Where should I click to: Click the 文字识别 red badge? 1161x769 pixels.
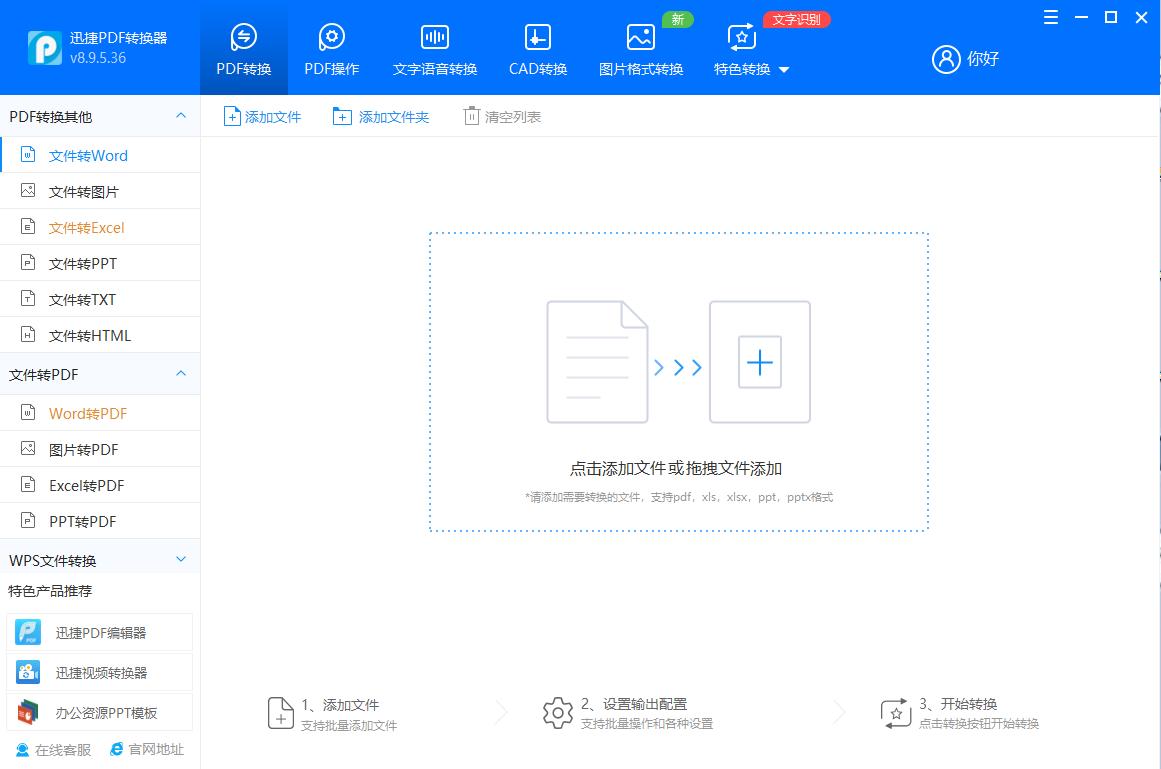[796, 19]
